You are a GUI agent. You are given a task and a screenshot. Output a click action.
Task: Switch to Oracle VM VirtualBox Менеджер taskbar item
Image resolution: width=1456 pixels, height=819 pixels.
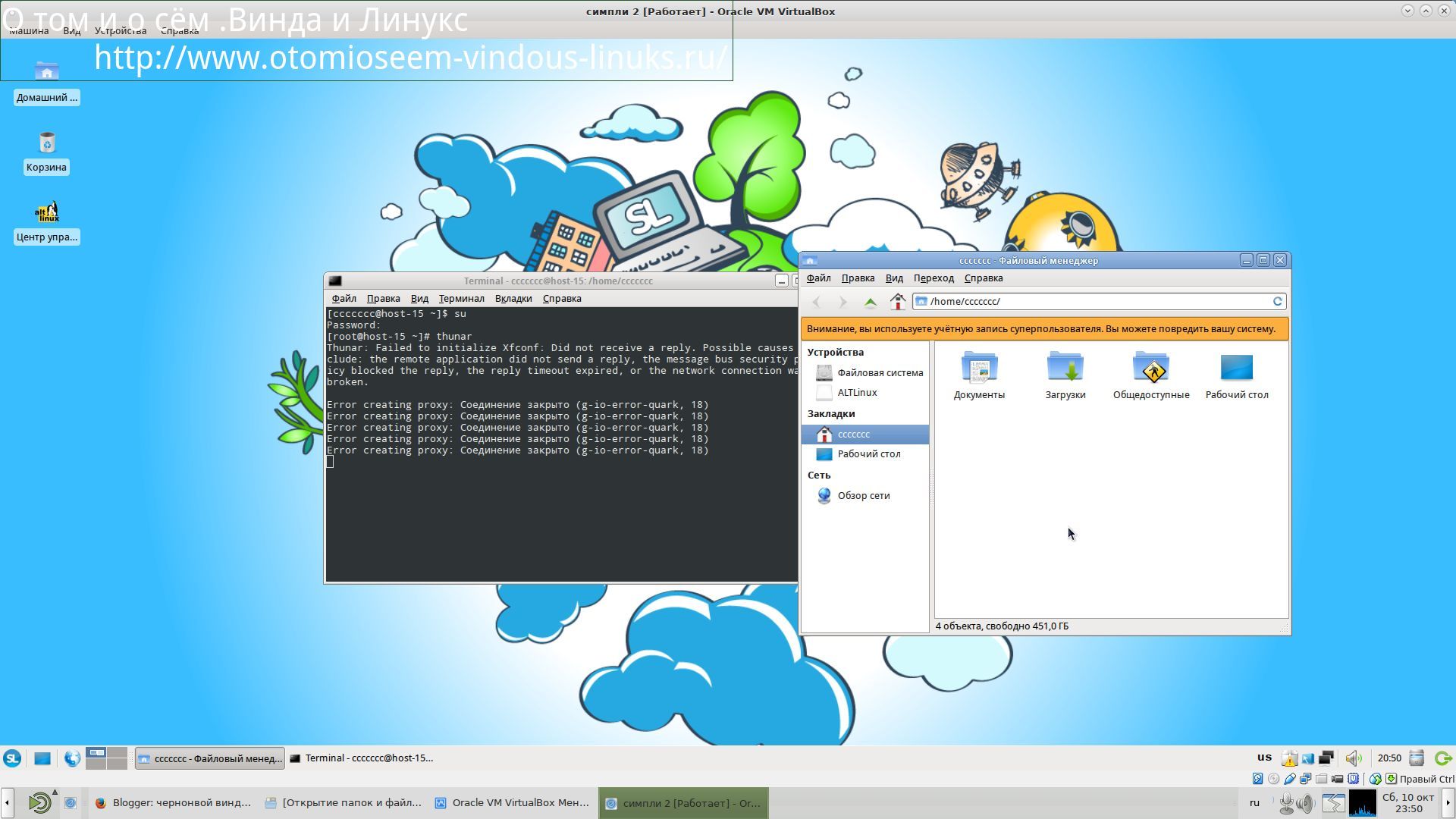513,803
